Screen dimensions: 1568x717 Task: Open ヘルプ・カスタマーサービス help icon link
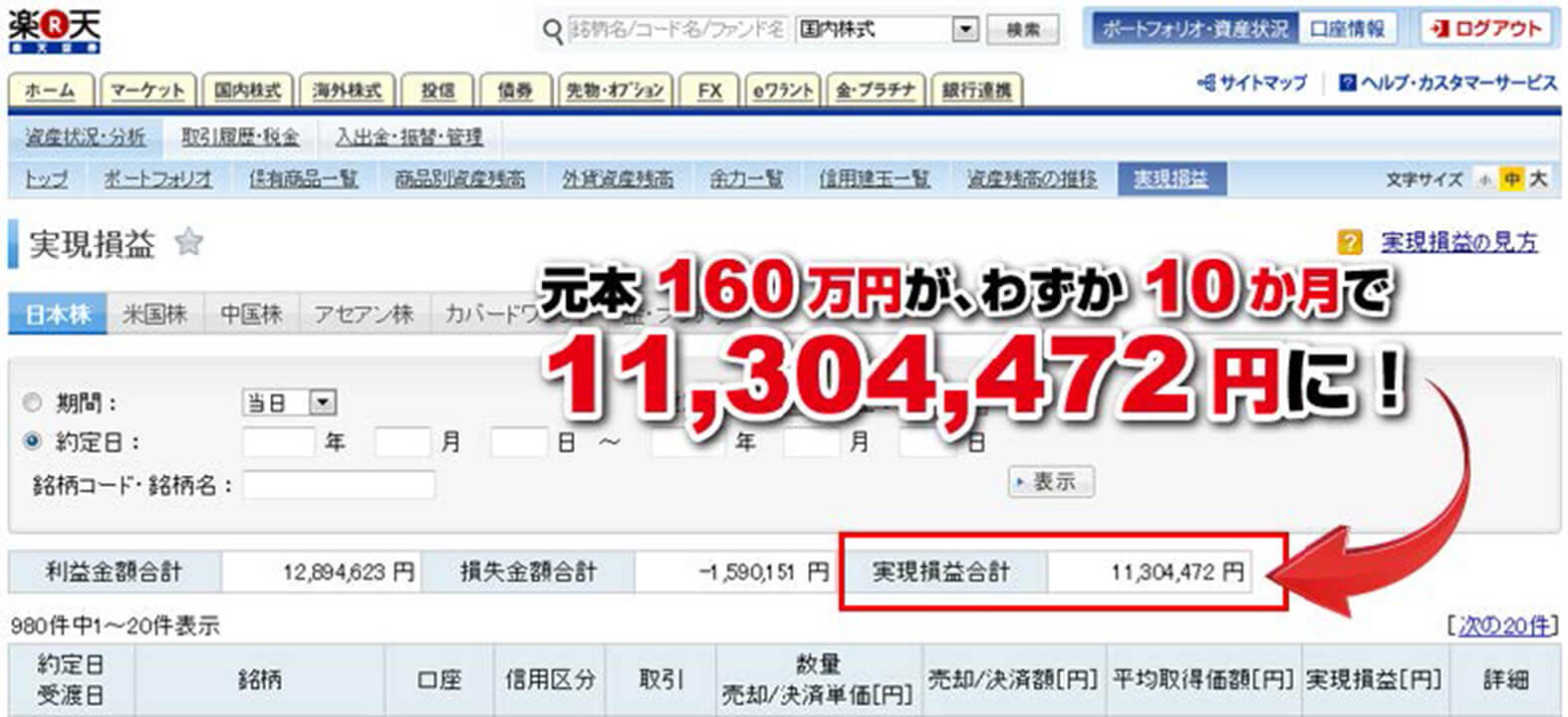(1347, 83)
